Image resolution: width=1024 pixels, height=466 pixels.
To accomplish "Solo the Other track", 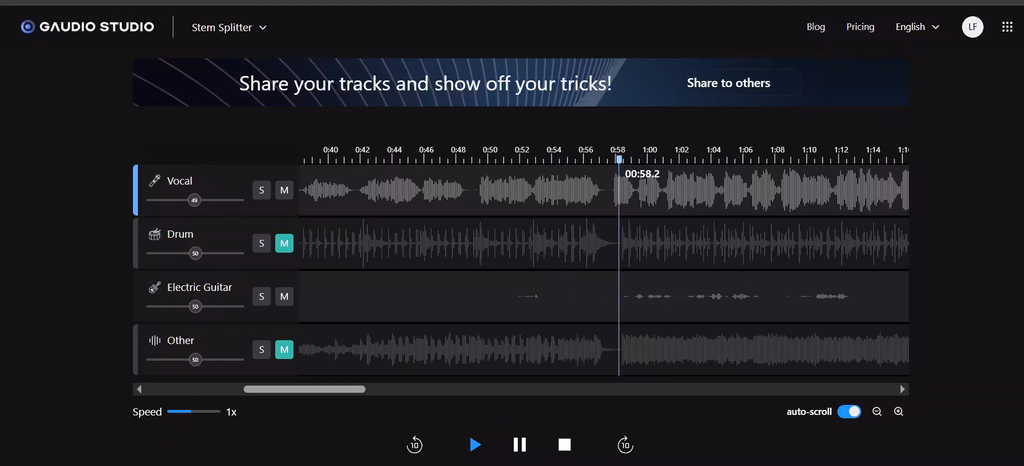I will pos(261,350).
